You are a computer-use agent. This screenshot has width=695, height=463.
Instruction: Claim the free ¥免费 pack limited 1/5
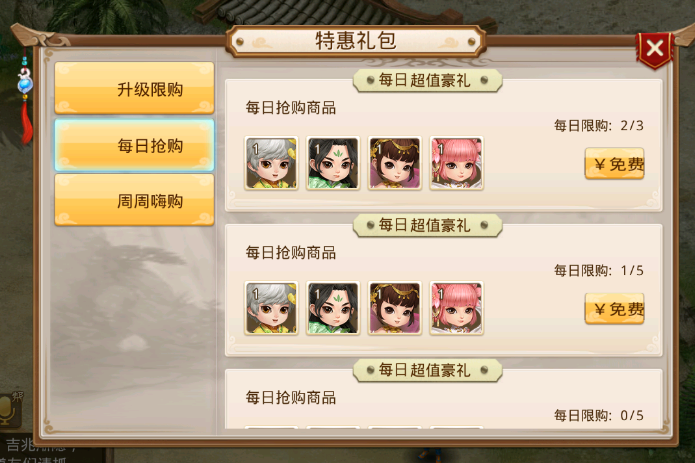tap(614, 308)
